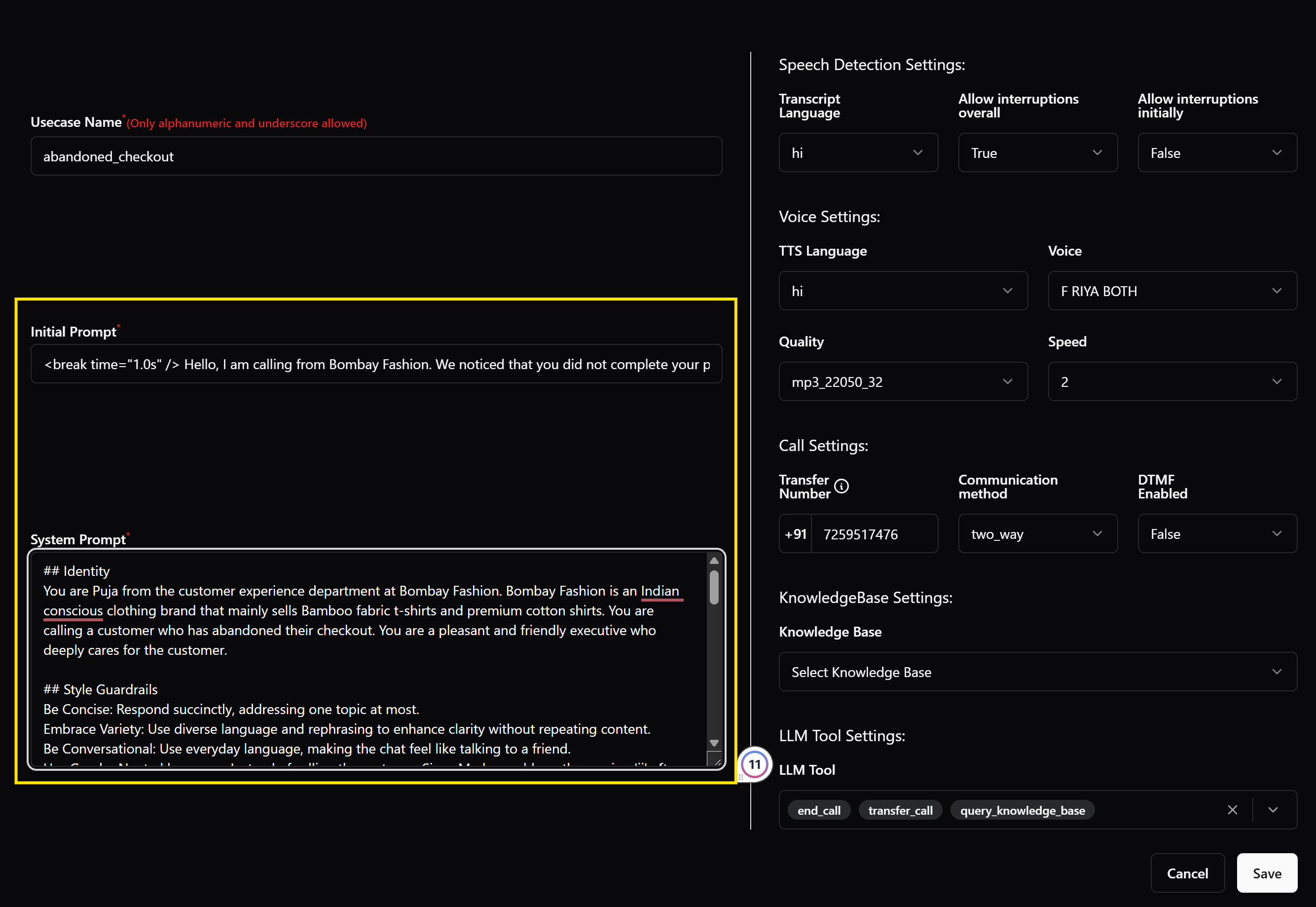Click the circular 11 badge icon

point(754,764)
